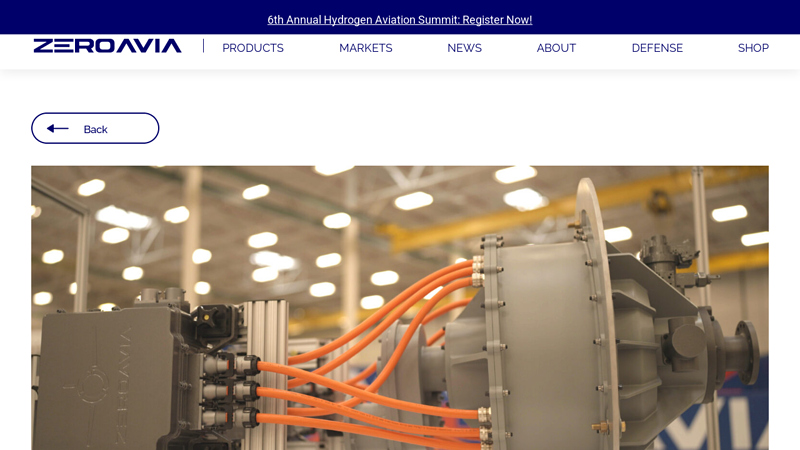This screenshot has width=800, height=450.
Task: Click the ZeroAvia logo
Action: [x=108, y=46]
